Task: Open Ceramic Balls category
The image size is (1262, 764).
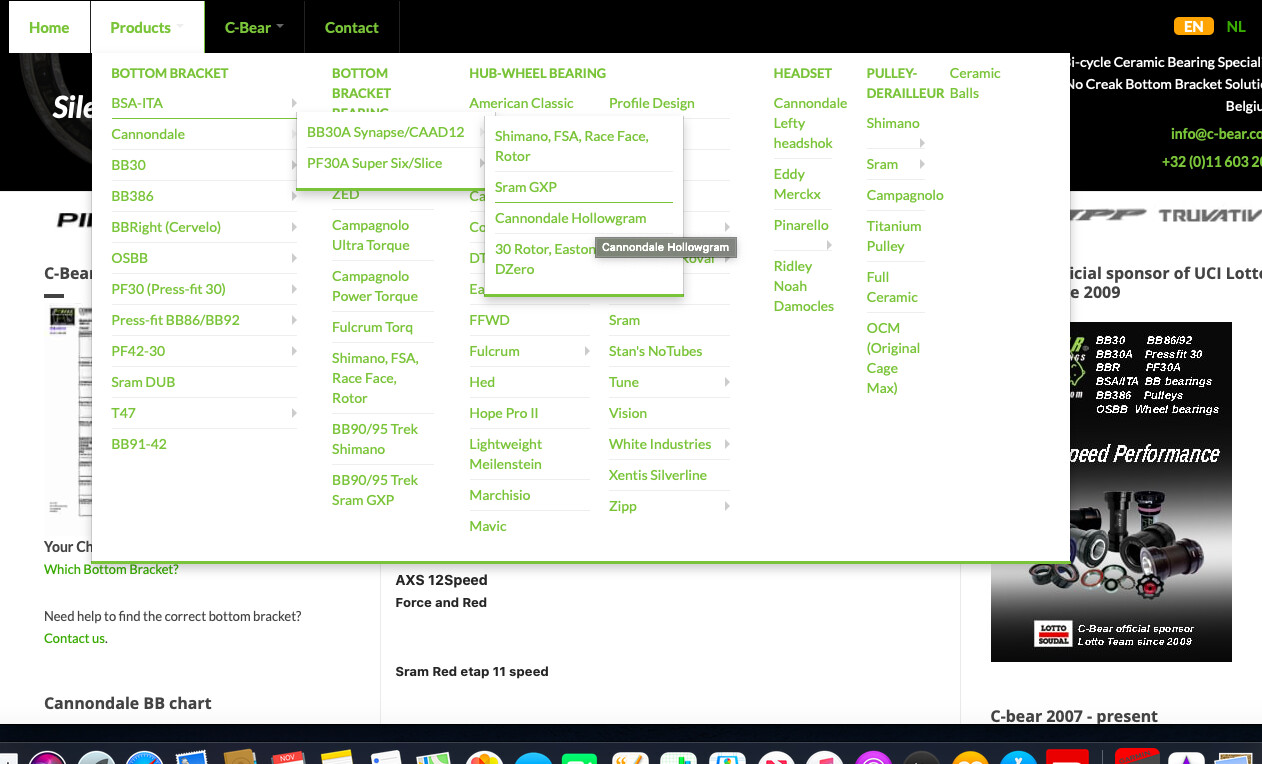Action: pos(975,83)
